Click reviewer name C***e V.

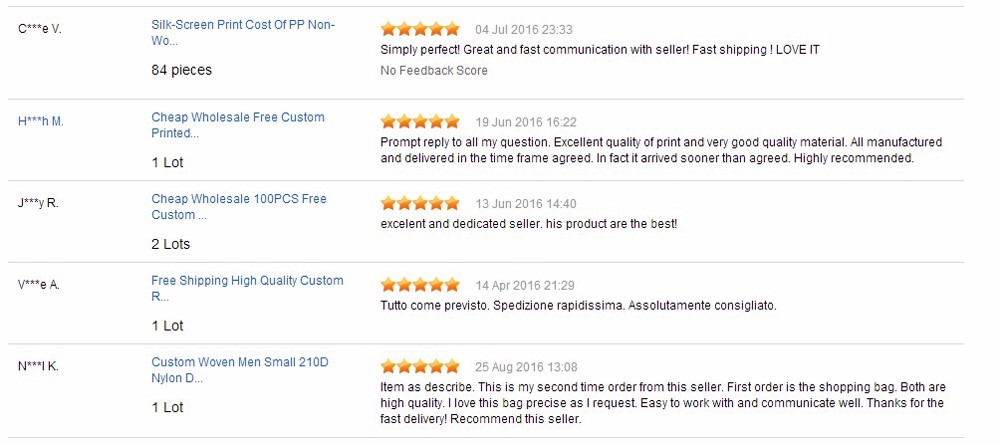tap(40, 29)
